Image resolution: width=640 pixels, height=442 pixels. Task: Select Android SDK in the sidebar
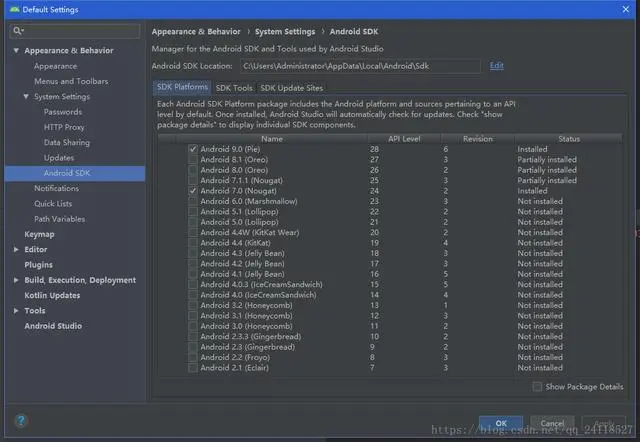(x=75, y=173)
